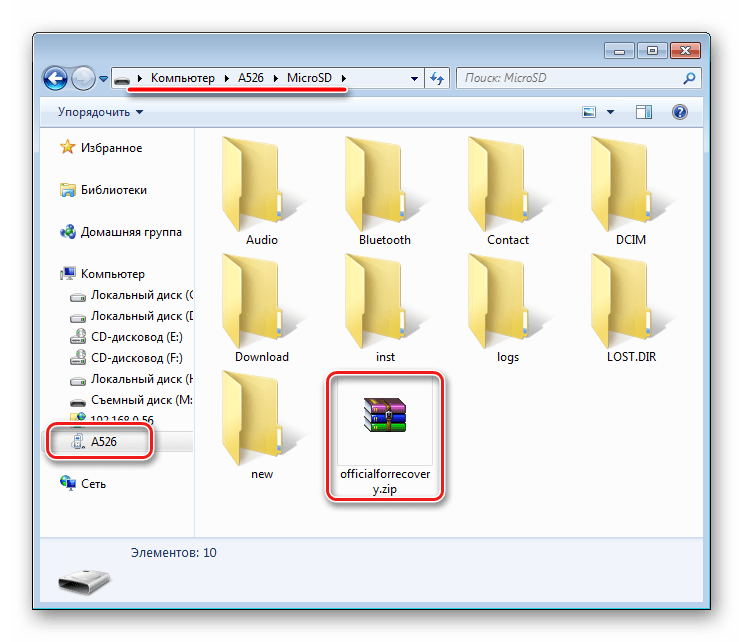Click the drive icon in details pane

point(84,581)
